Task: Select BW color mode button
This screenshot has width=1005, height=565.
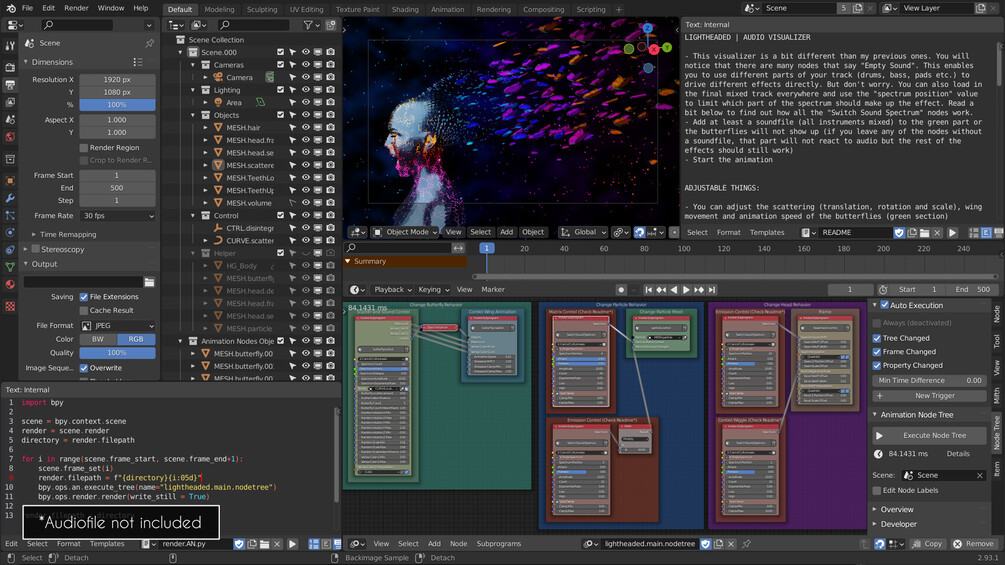Action: point(98,340)
